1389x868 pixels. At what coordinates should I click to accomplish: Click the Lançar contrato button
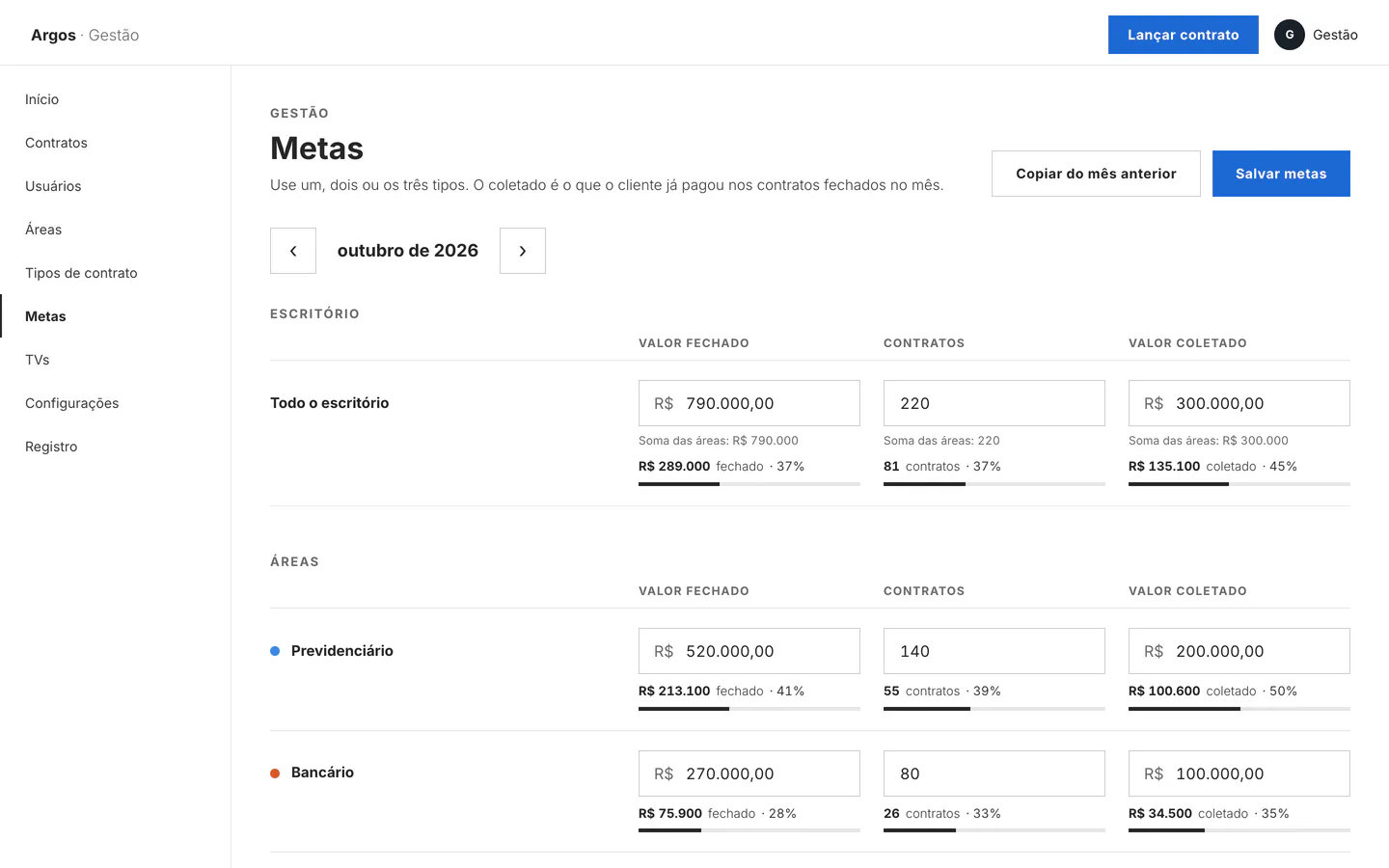1184,35
